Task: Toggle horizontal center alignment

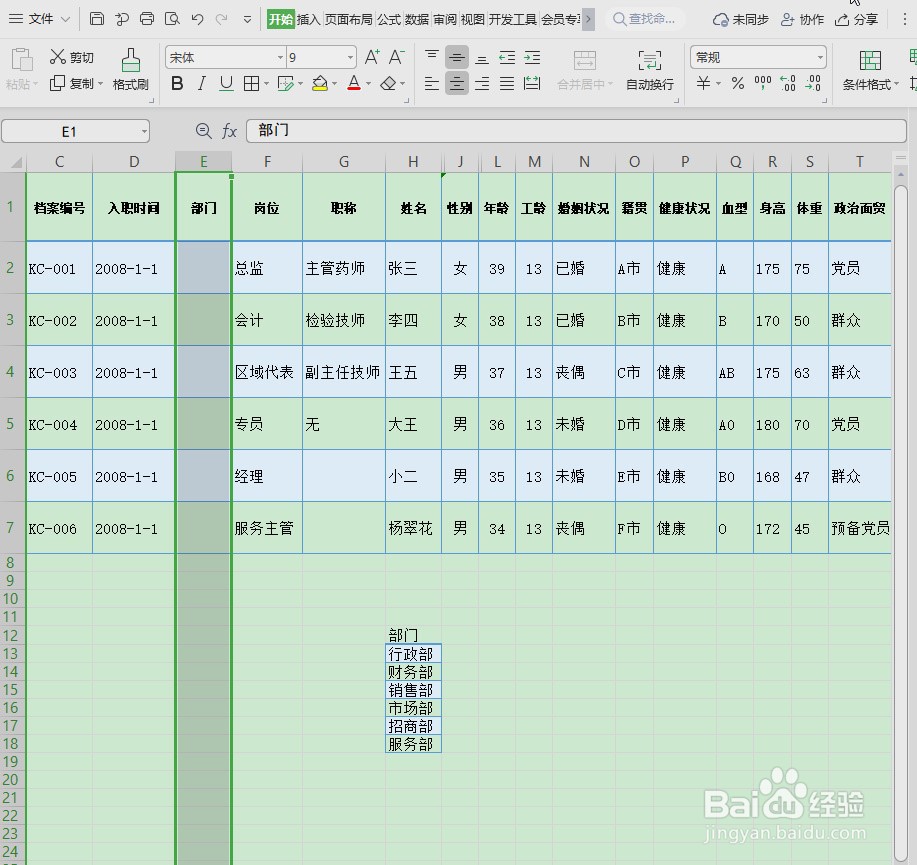Action: click(x=457, y=84)
